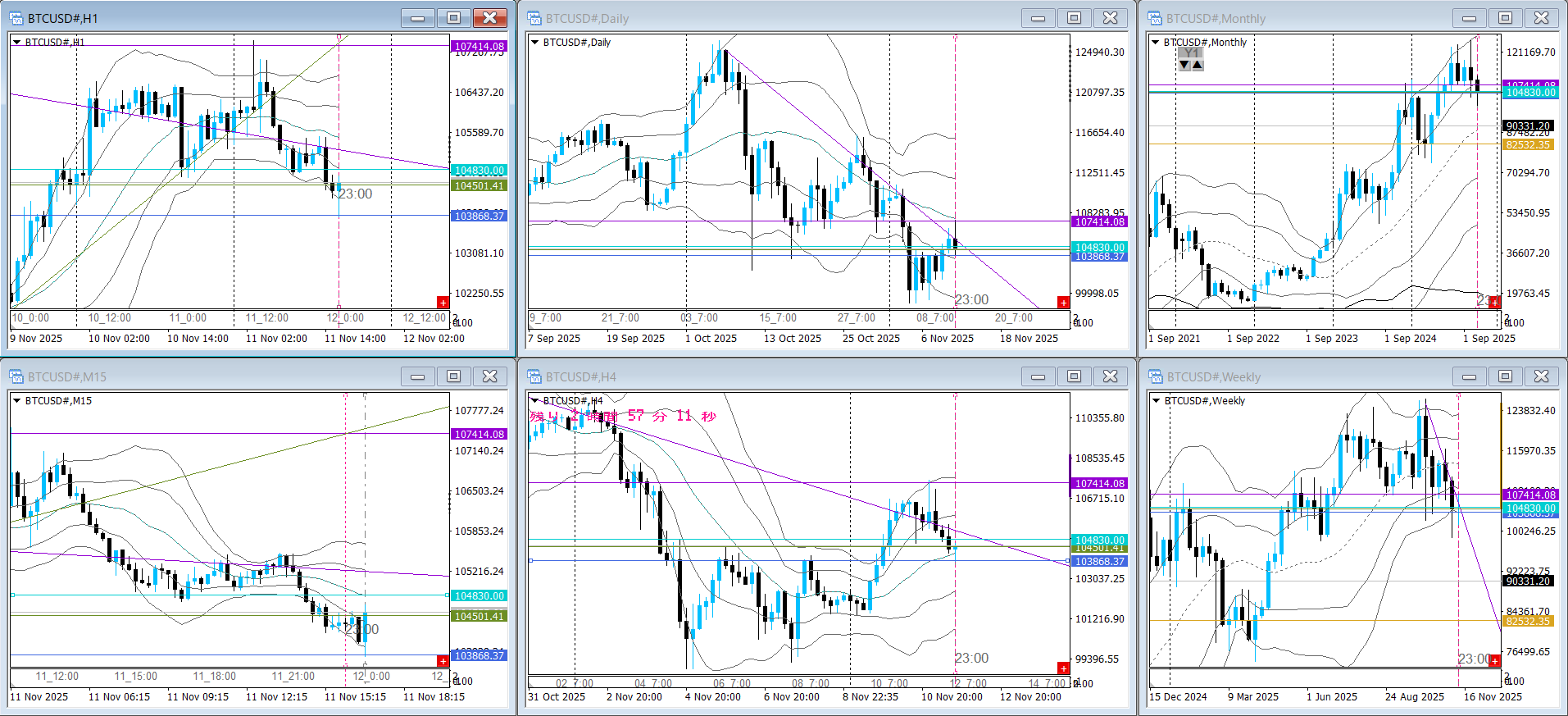Click the Y1 down arrow in Monthly chart

pos(1184,65)
